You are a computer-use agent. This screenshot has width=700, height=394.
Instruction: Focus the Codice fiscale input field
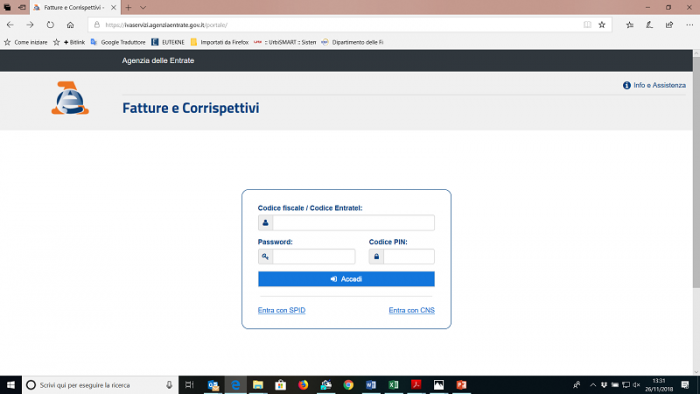tap(353, 223)
